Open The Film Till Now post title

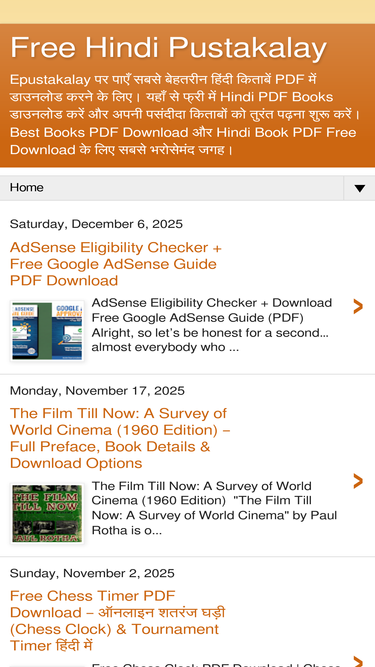point(120,438)
